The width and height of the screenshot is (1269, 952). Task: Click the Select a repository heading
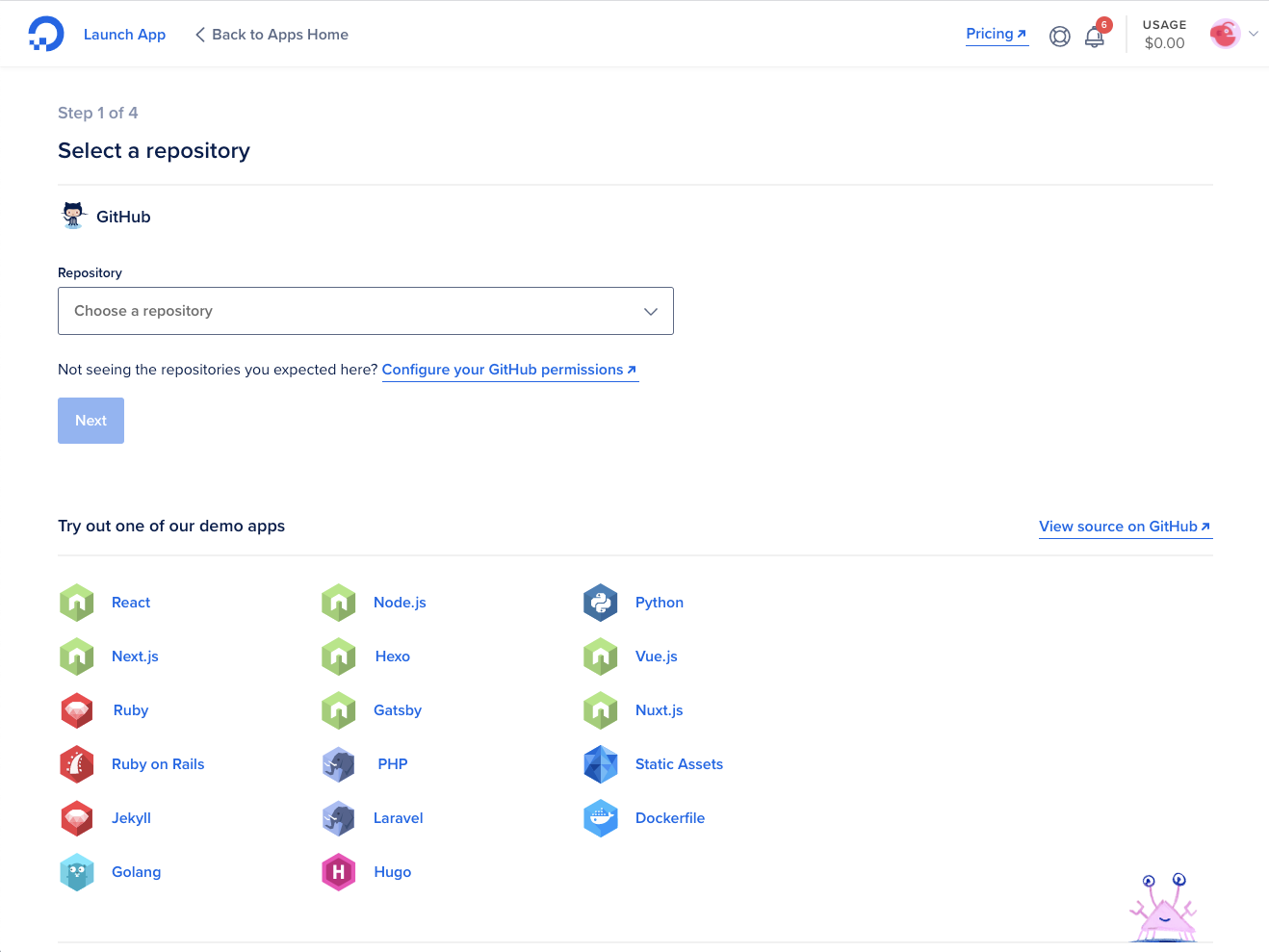click(x=154, y=151)
